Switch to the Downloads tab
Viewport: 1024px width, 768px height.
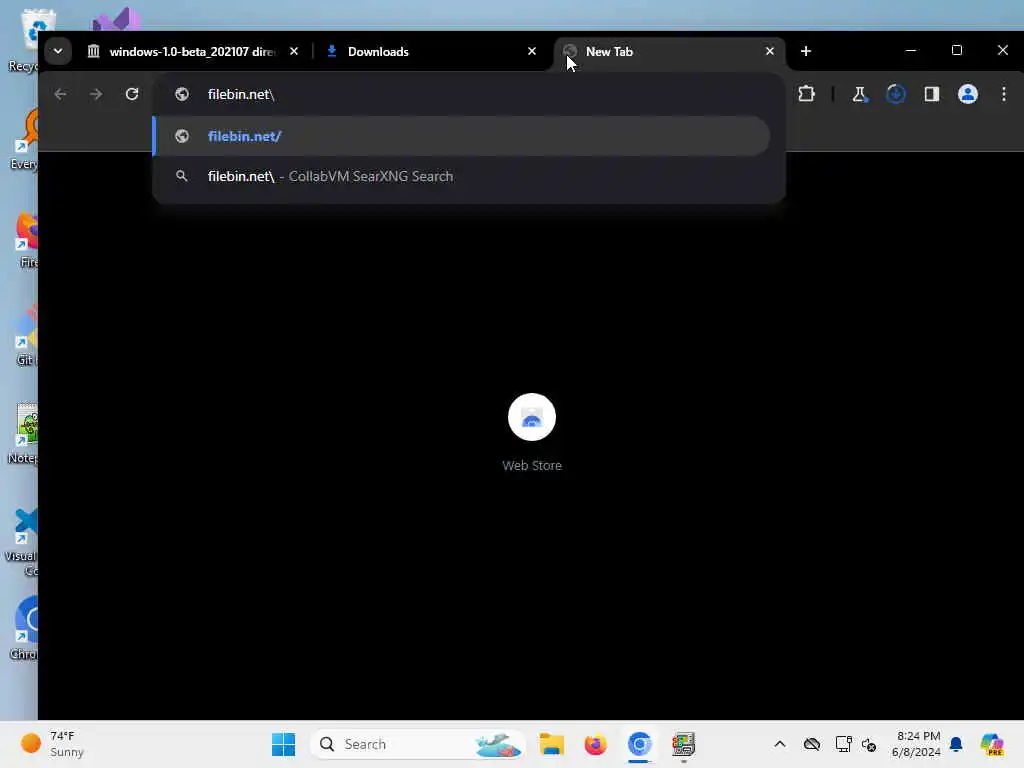[431, 52]
